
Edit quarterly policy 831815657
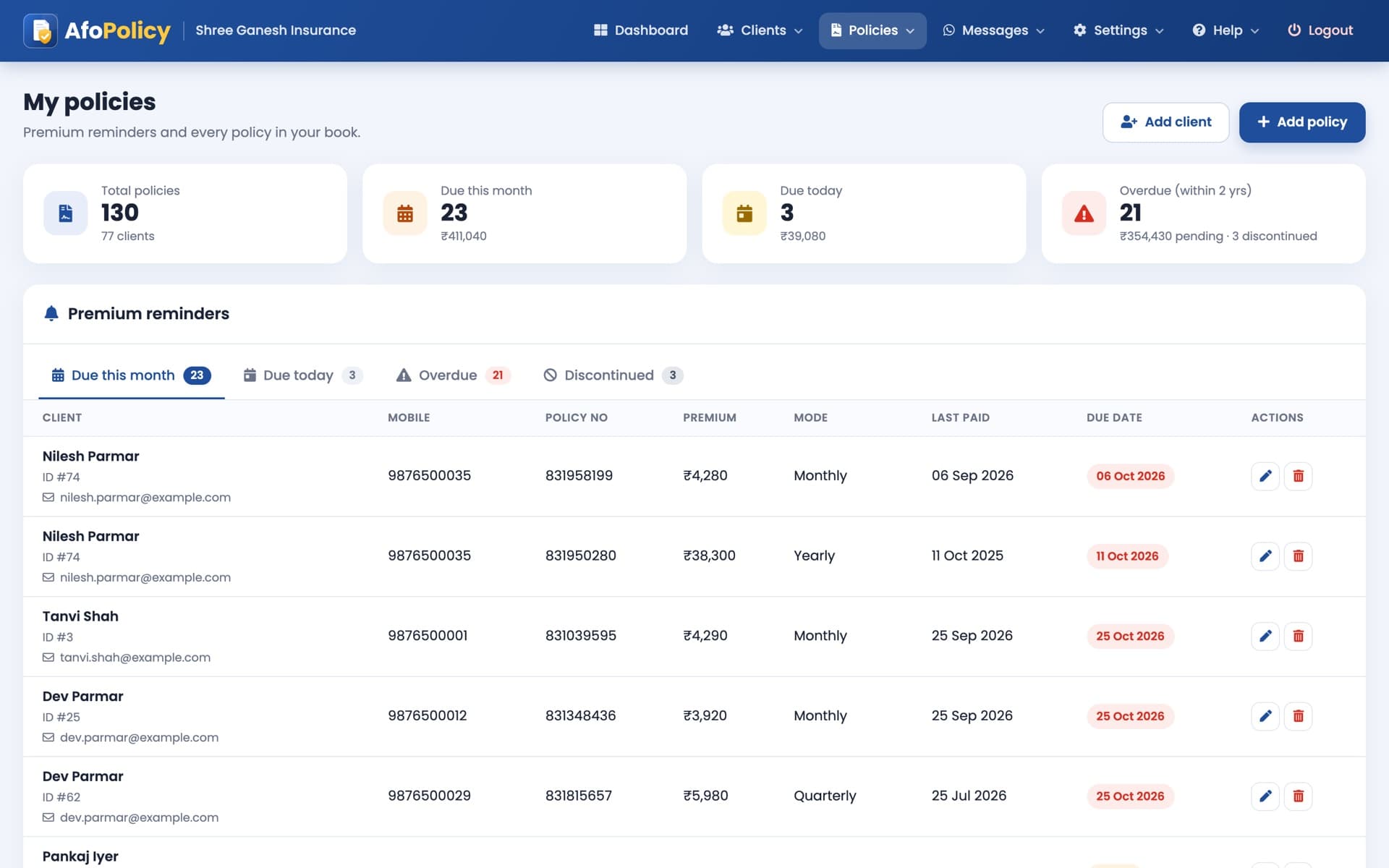1265,796
